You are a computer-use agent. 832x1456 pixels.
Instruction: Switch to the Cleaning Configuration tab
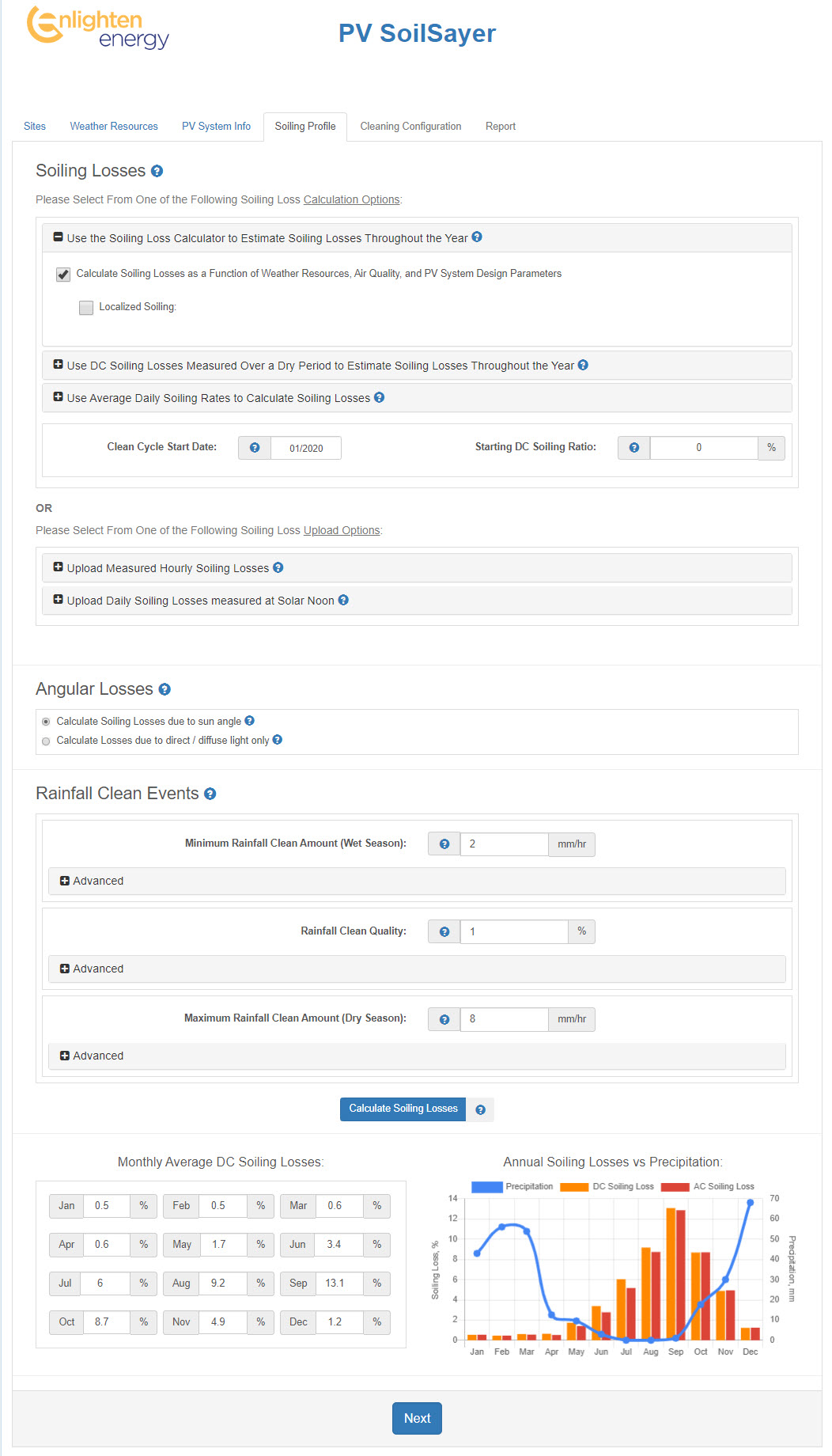[410, 127]
